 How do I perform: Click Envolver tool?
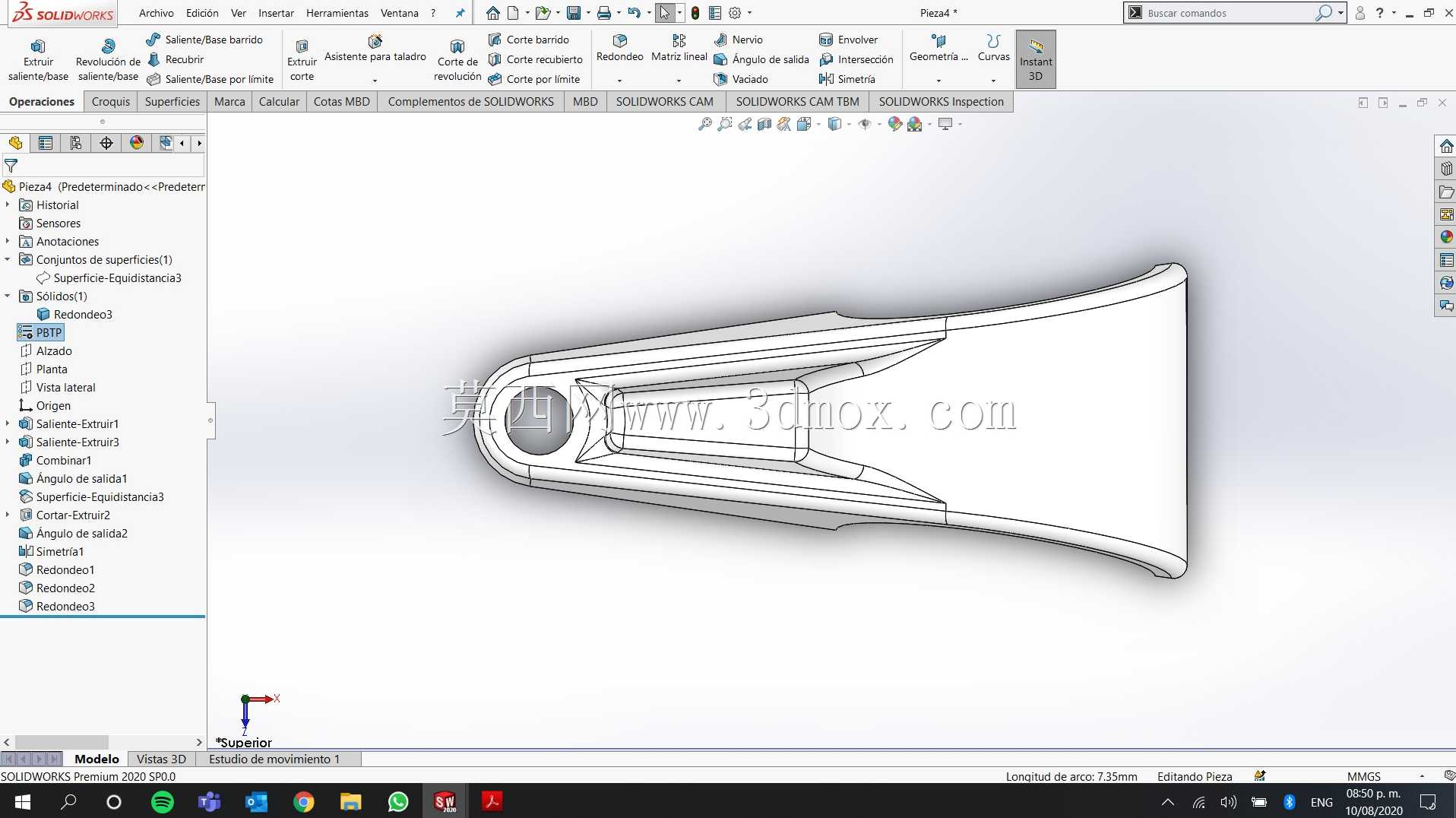click(848, 40)
